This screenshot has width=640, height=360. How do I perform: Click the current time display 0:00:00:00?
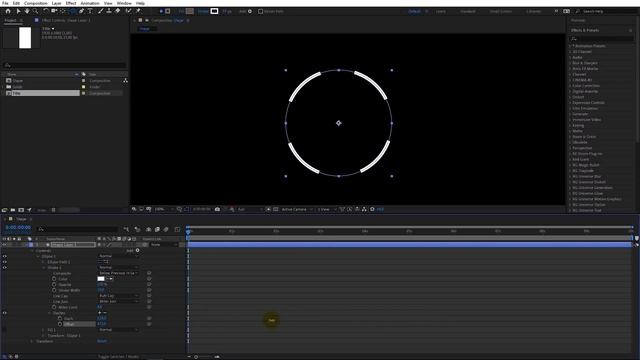pos(18,228)
